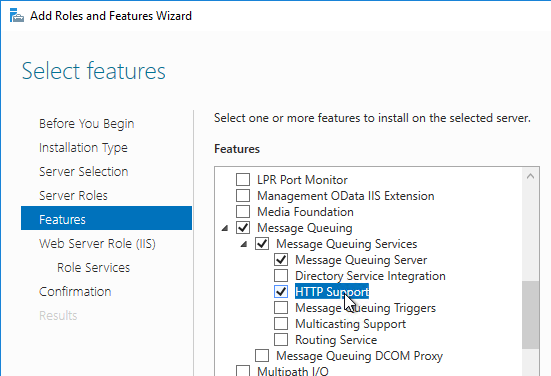Go to Web Server Role (IIS) step
This screenshot has width=551, height=376.
[97, 244]
